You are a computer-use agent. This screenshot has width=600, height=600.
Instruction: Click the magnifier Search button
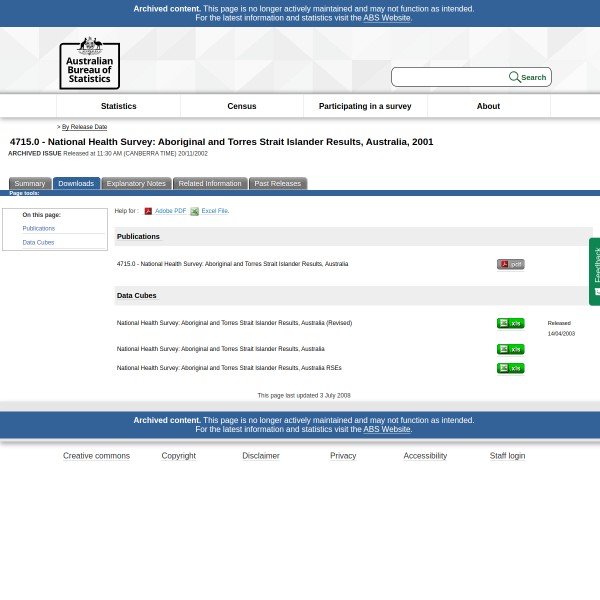pyautogui.click(x=527, y=77)
